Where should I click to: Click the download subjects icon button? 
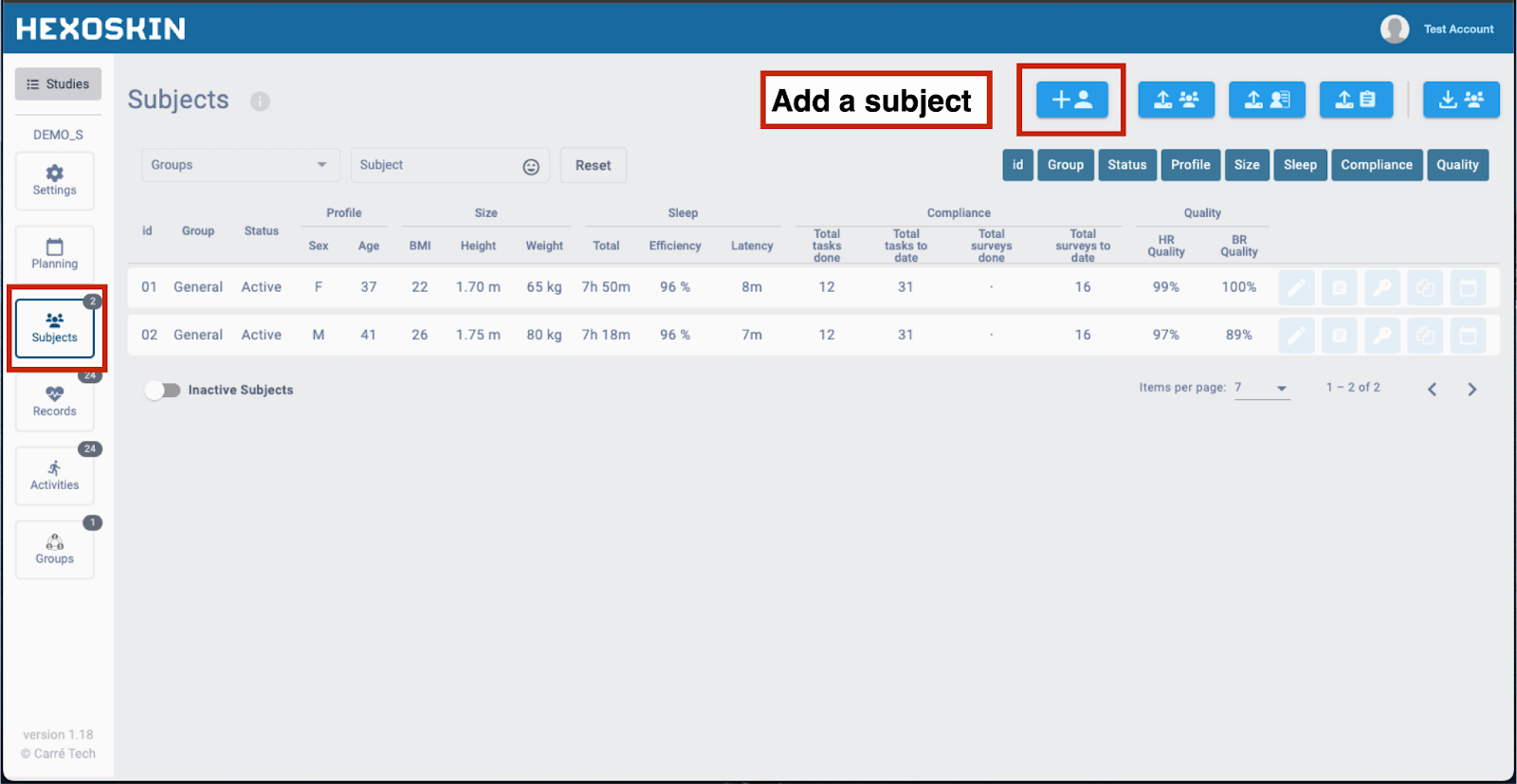[x=1460, y=100]
